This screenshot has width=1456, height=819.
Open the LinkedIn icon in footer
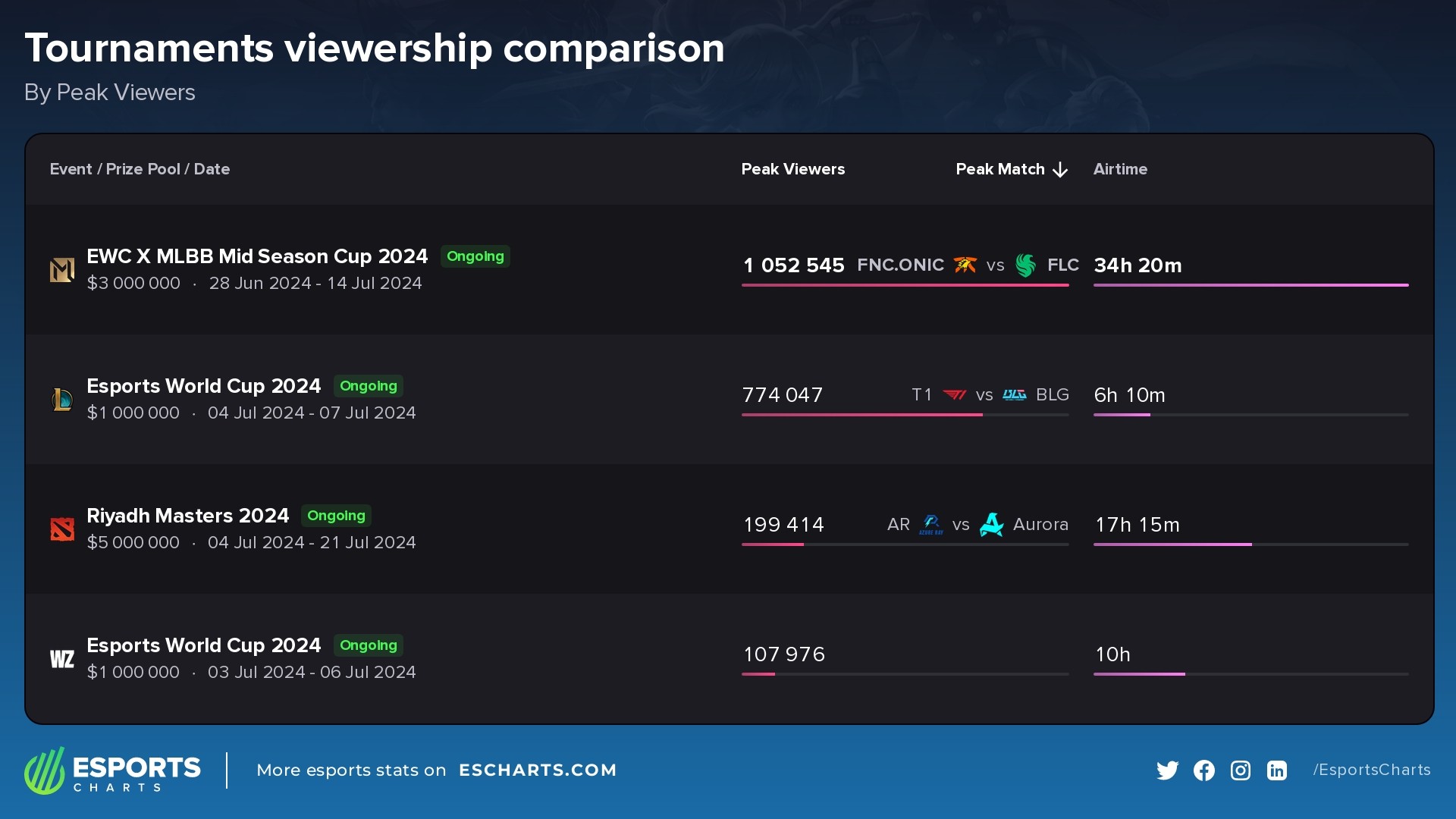pos(1277,770)
